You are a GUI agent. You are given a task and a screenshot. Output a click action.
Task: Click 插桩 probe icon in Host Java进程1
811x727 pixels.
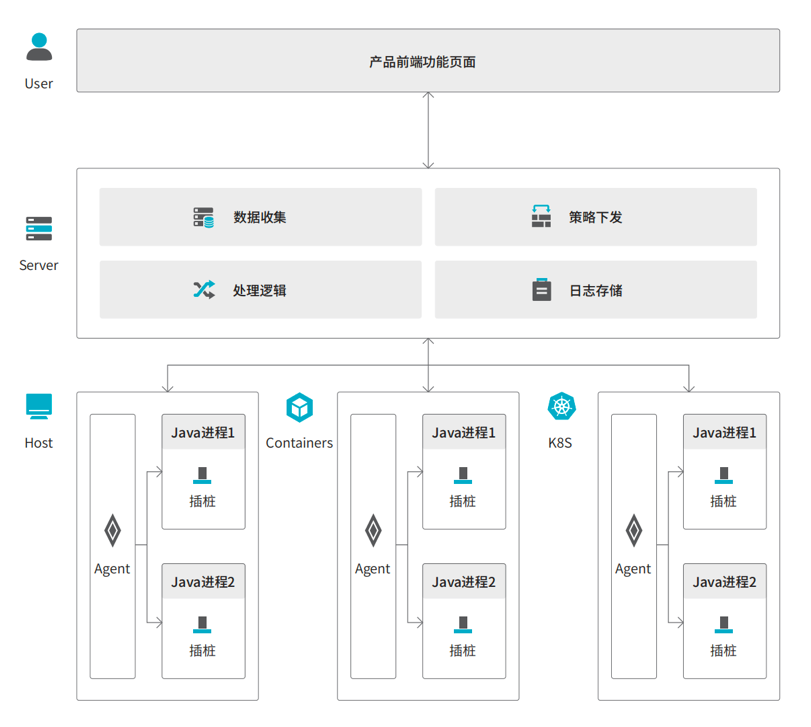202,476
